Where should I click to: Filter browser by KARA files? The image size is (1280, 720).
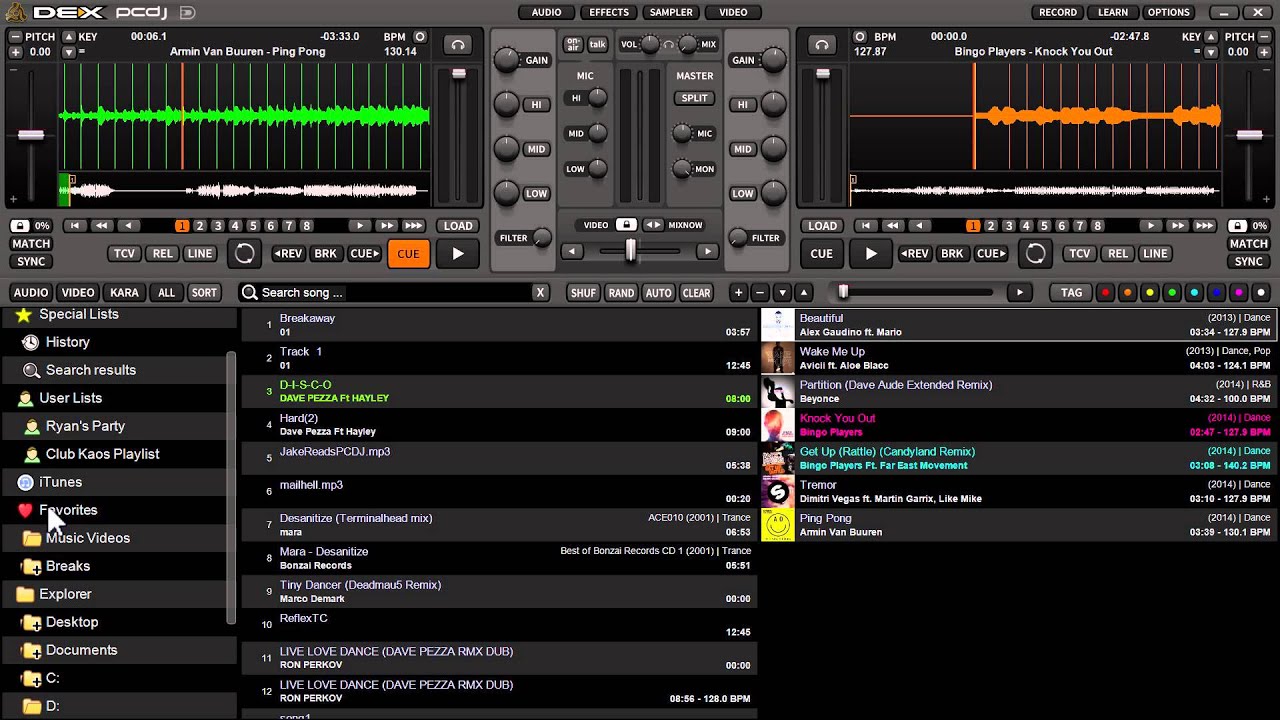[x=124, y=293]
